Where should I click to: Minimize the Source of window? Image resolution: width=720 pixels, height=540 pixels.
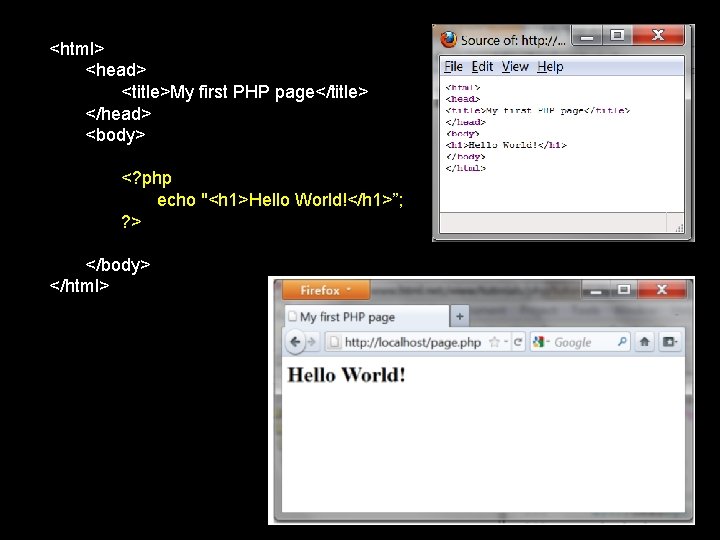point(586,36)
